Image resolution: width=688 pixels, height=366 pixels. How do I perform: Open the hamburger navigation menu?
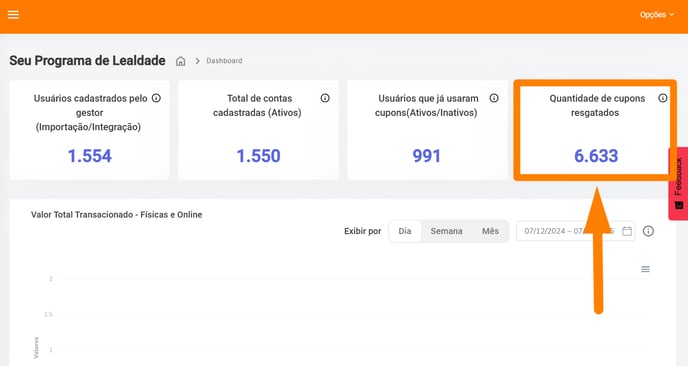point(14,14)
